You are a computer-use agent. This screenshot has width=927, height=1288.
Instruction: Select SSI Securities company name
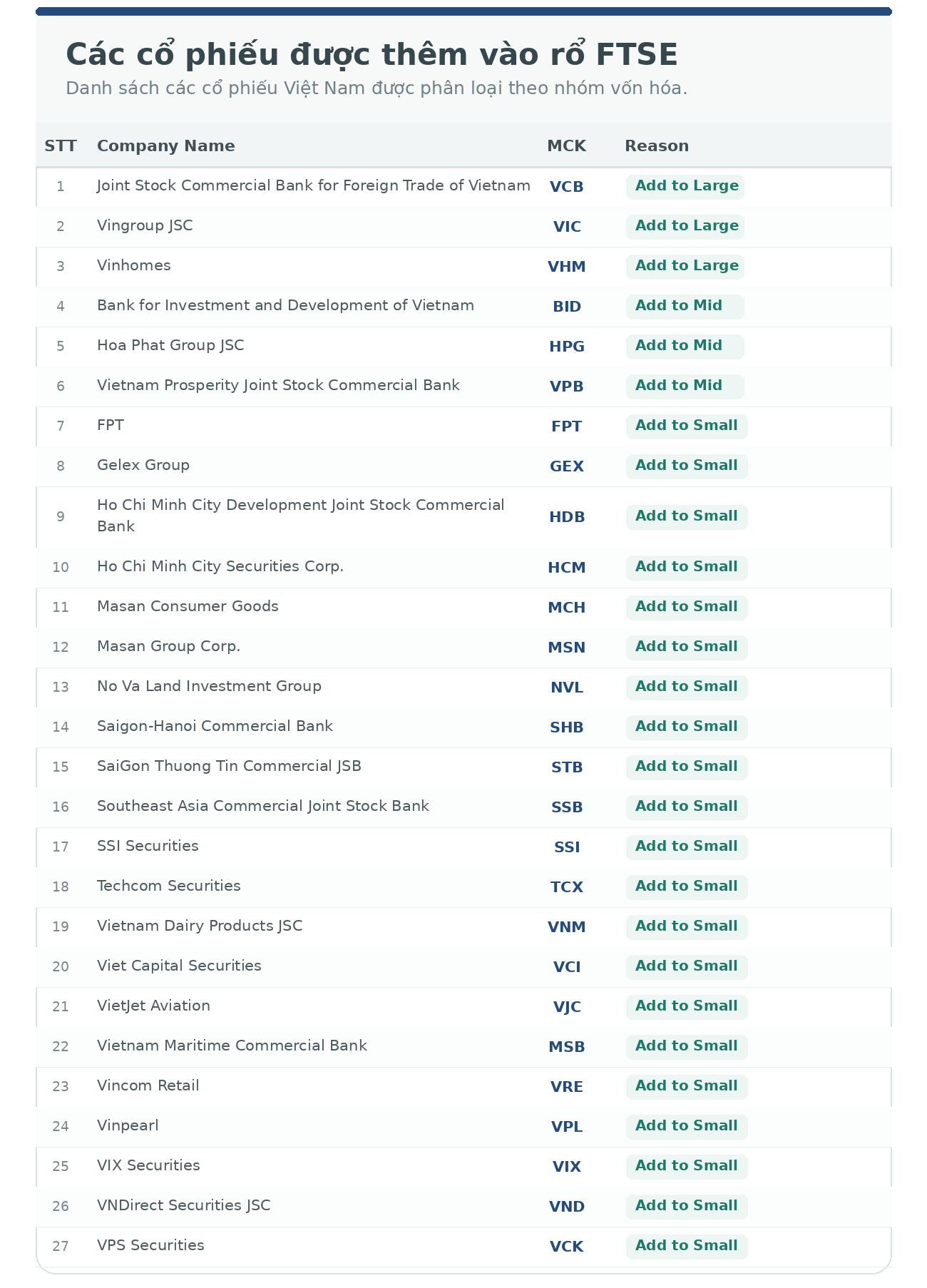[x=148, y=846]
